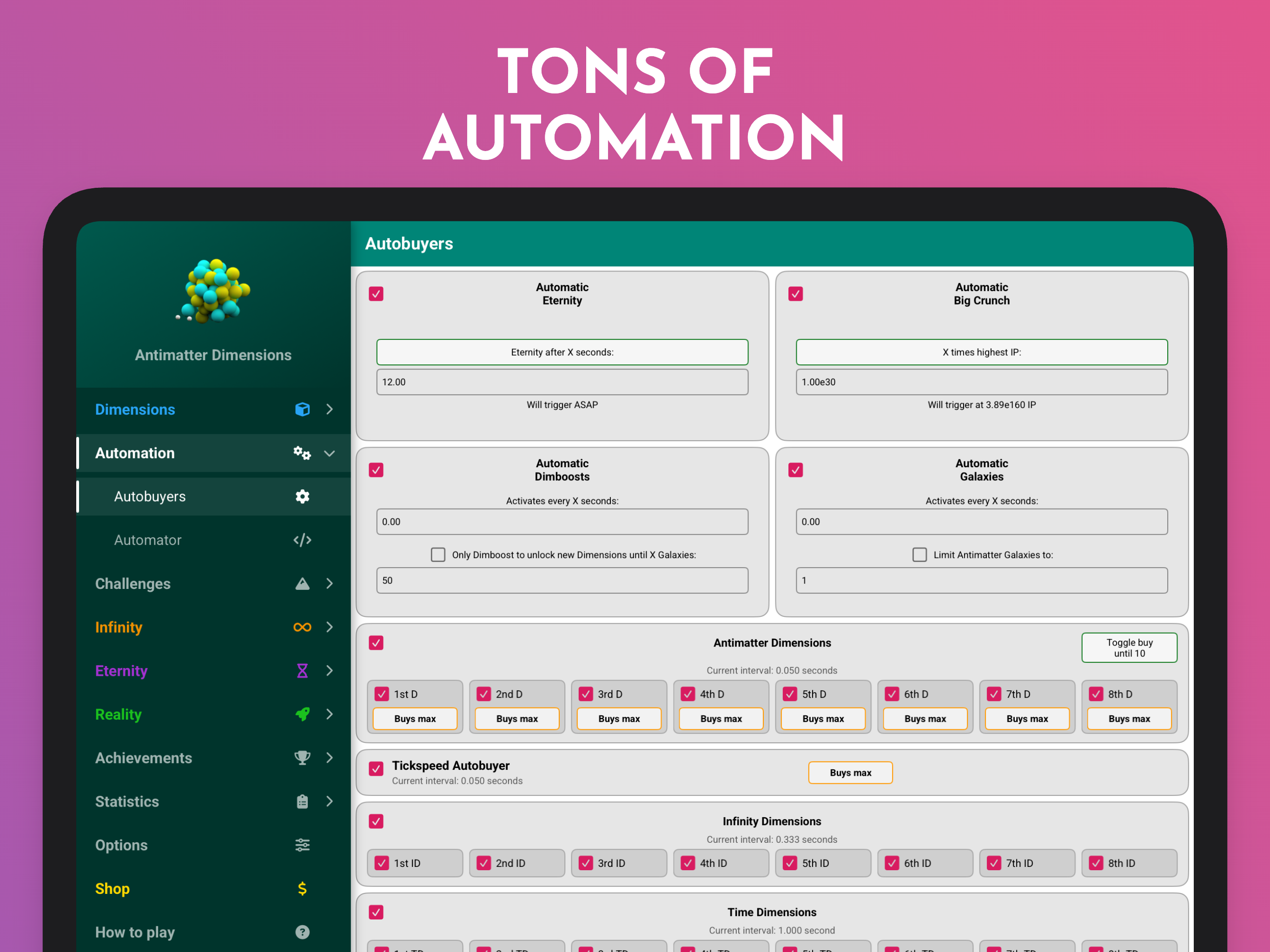
Task: Disable the Automatic Dimboosts checkbox
Action: click(376, 470)
